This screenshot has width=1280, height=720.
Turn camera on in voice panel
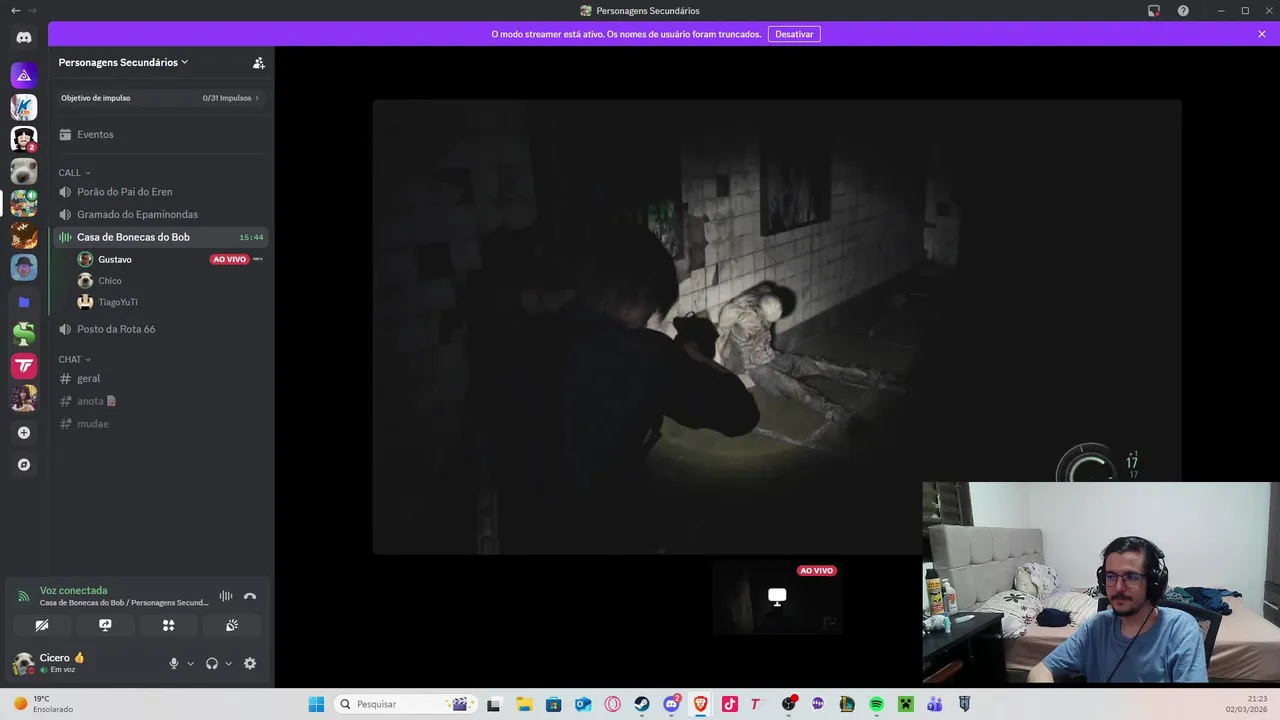click(x=42, y=625)
